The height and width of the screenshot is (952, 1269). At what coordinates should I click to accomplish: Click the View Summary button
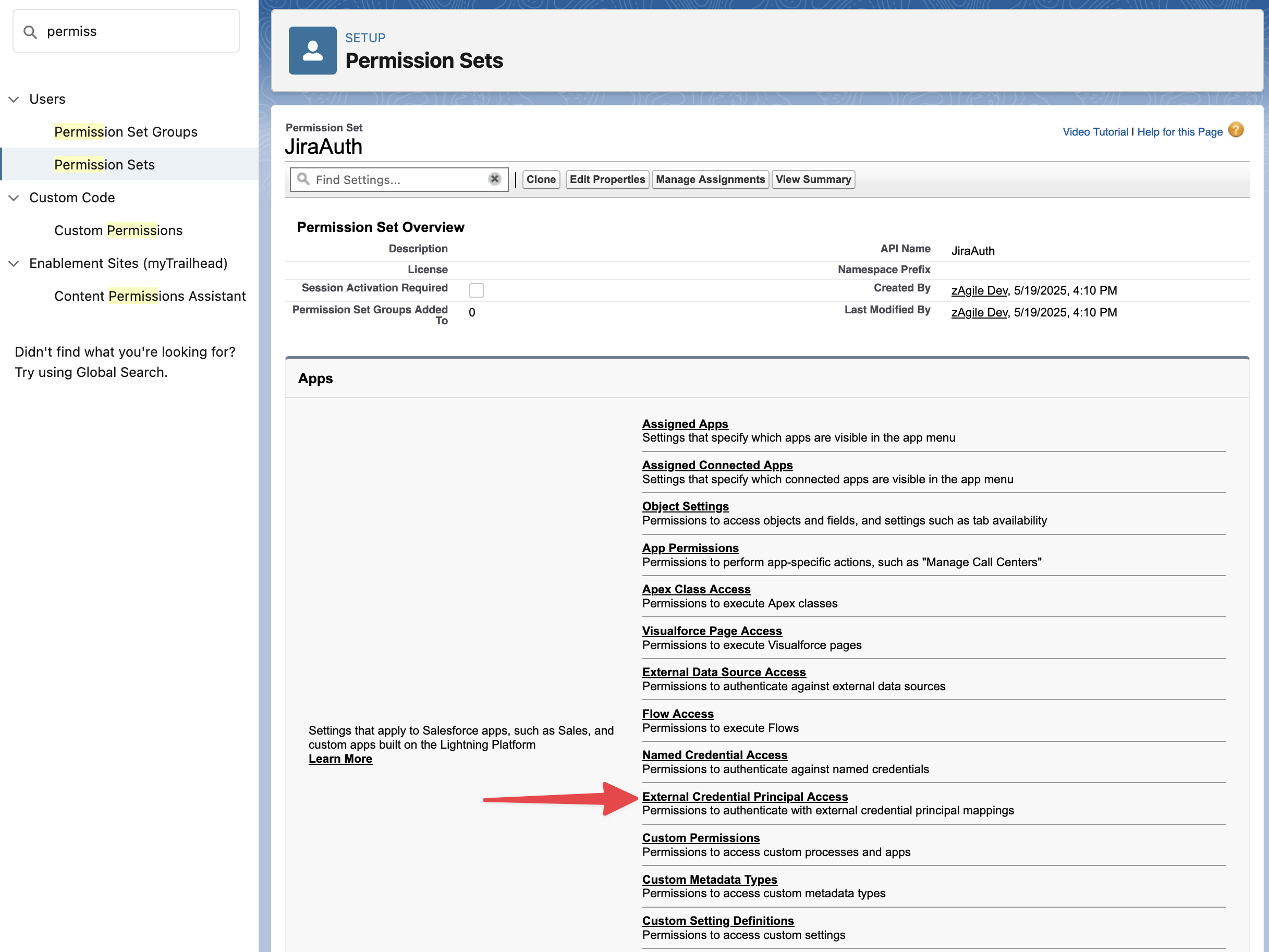tap(812, 180)
